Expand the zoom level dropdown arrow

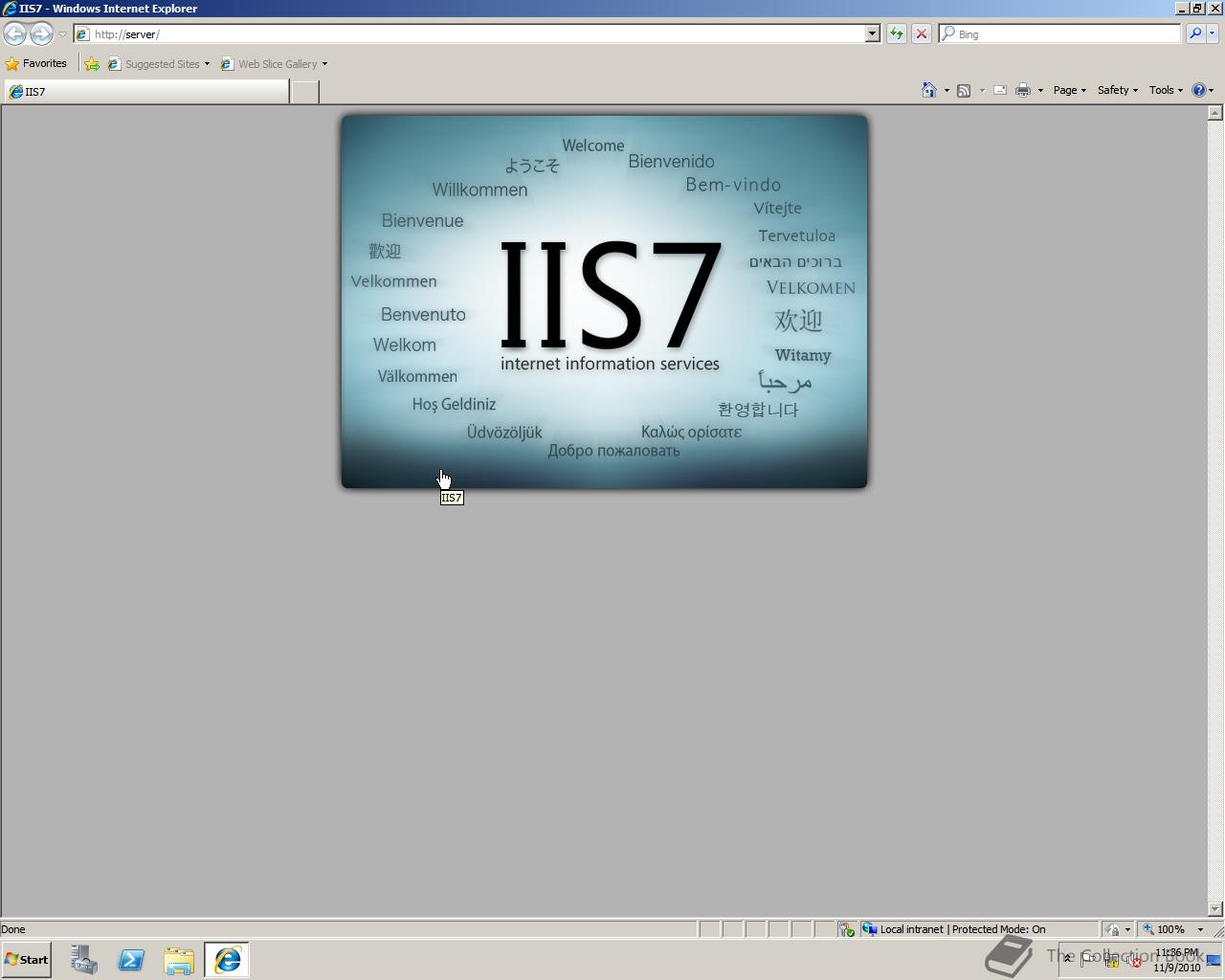1200,929
